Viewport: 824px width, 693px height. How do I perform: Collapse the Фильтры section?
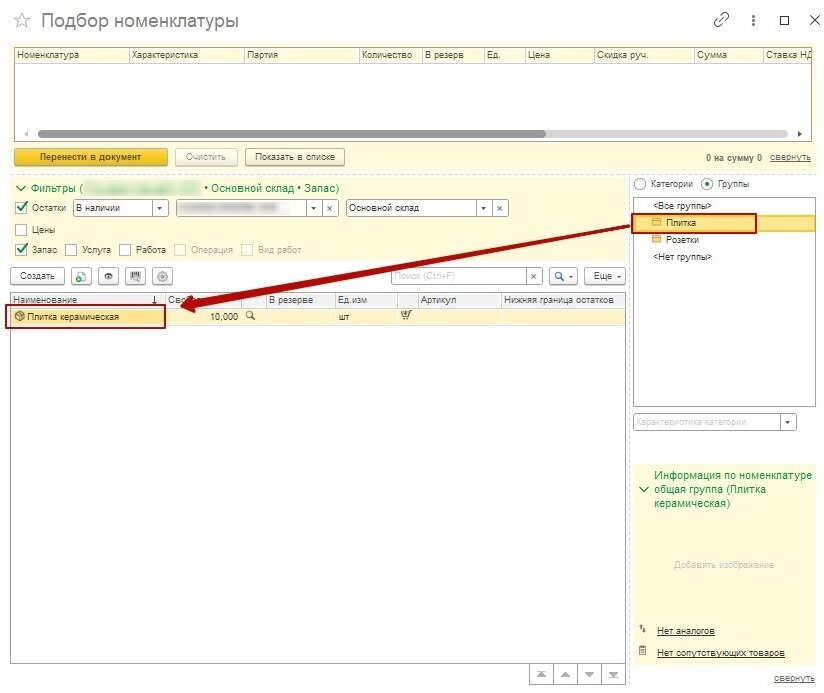(21, 188)
